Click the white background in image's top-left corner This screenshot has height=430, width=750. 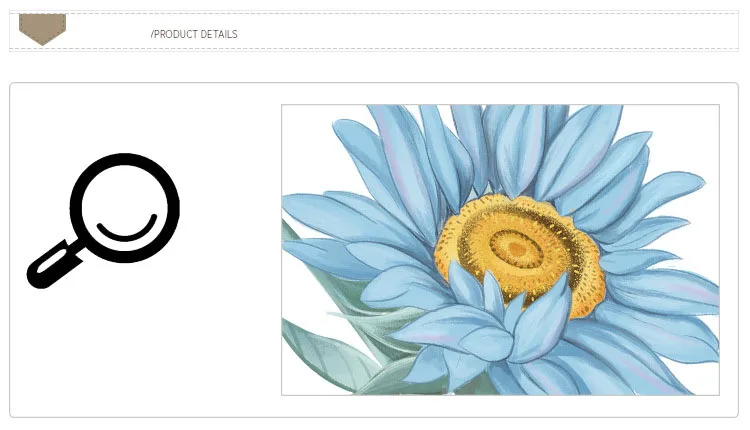click(x=306, y=143)
